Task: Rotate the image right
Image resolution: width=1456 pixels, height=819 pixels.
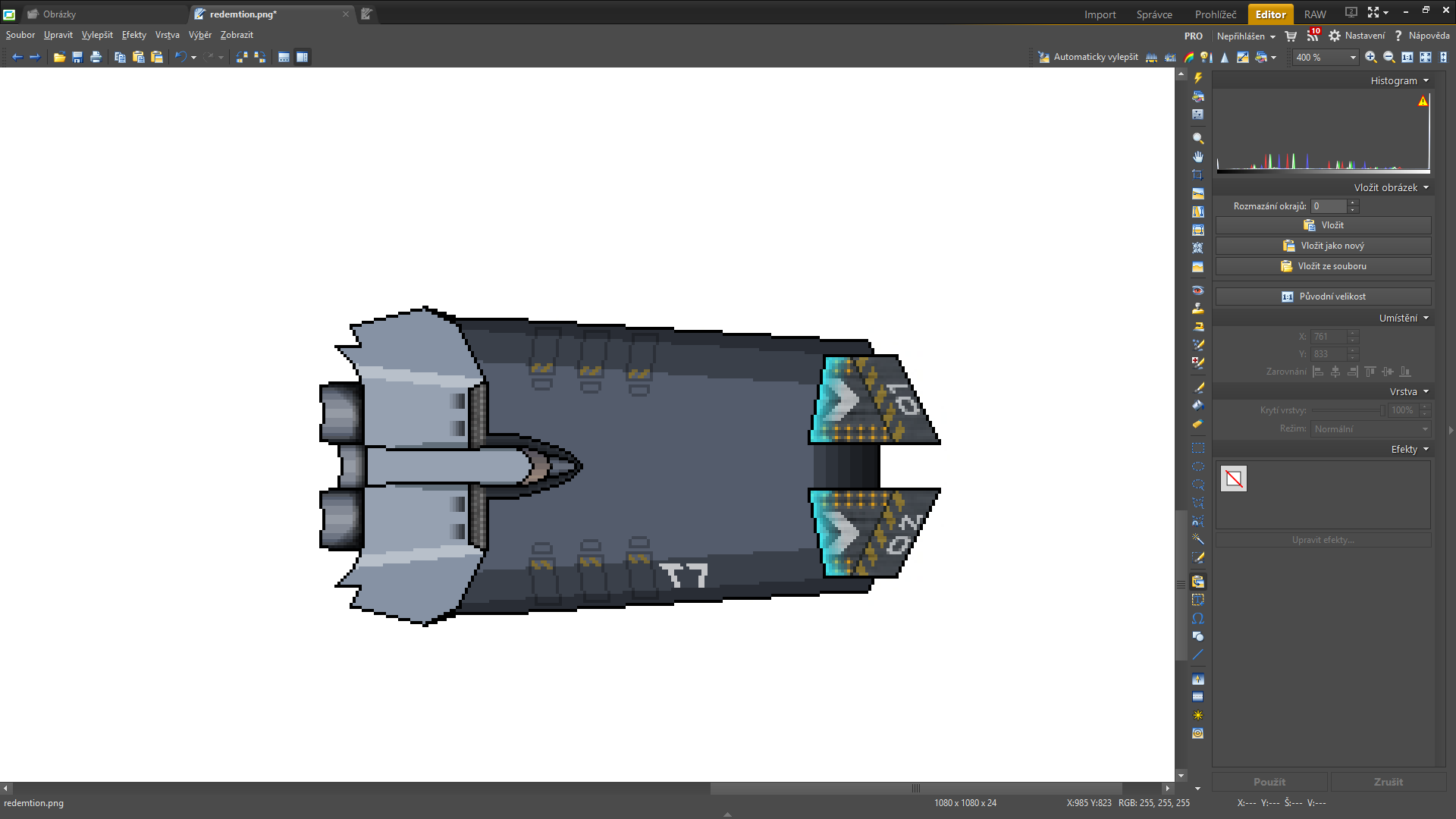Action: 260,57
